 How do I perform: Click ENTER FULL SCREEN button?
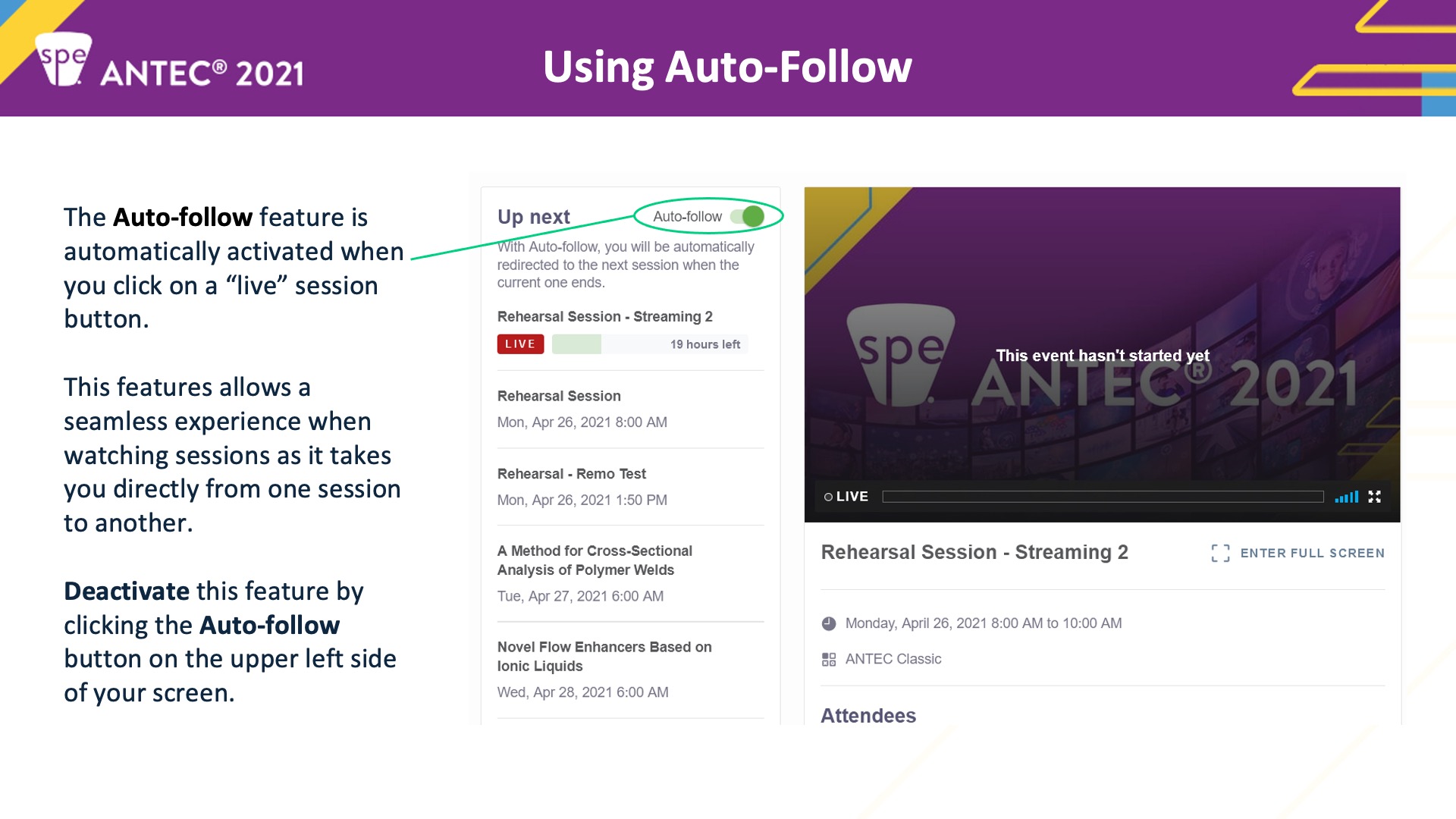pos(1298,553)
